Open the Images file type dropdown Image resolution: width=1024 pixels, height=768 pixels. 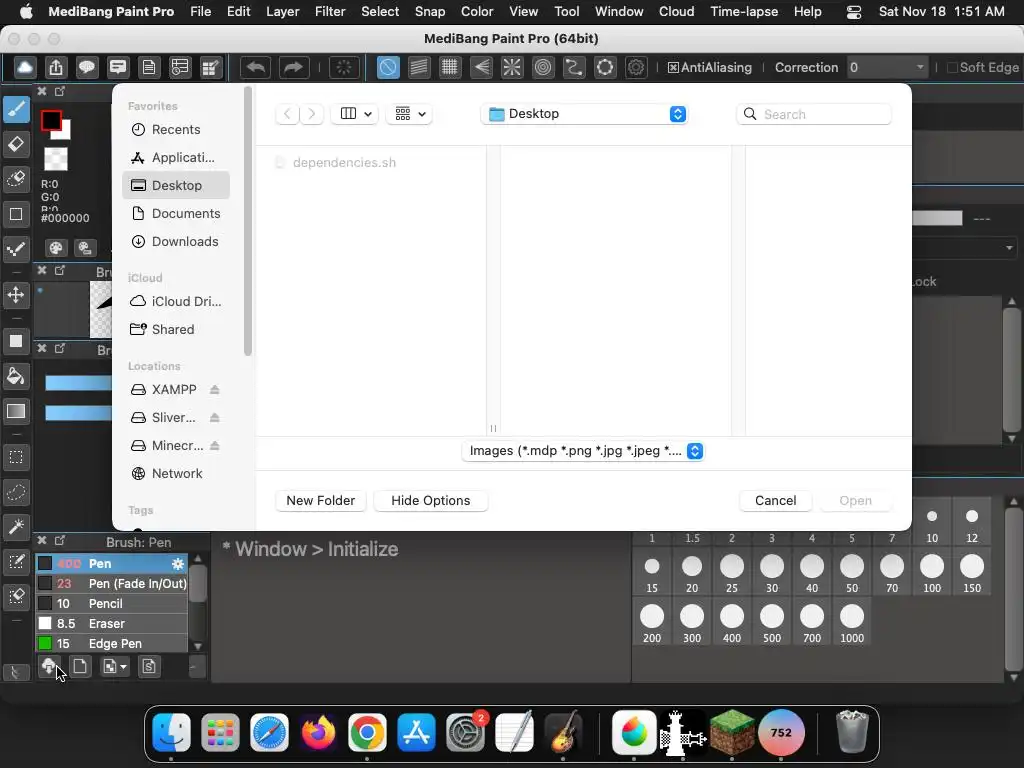(583, 451)
